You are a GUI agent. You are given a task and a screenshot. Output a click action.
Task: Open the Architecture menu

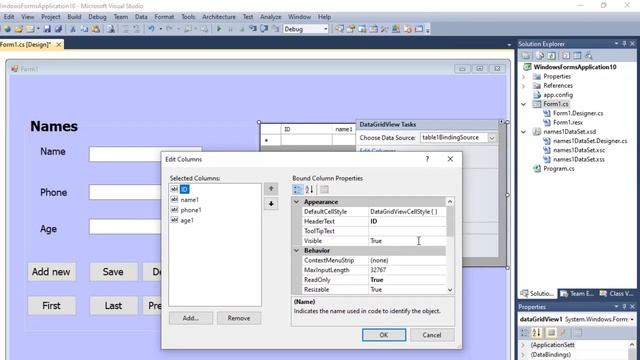point(219,17)
